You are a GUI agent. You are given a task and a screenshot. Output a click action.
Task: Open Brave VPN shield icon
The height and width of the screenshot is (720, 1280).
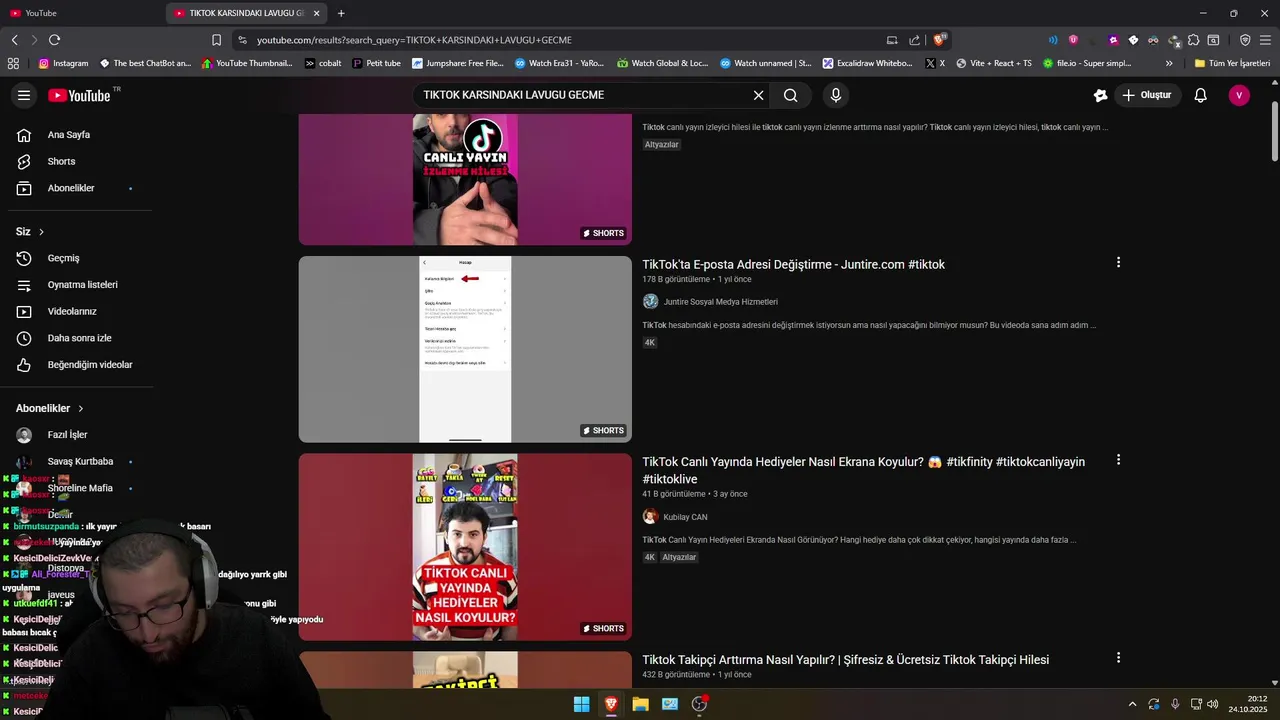point(1245,40)
